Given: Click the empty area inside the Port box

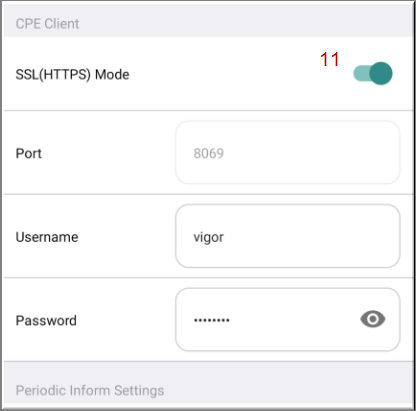Looking at the screenshot, I should click(310, 152).
